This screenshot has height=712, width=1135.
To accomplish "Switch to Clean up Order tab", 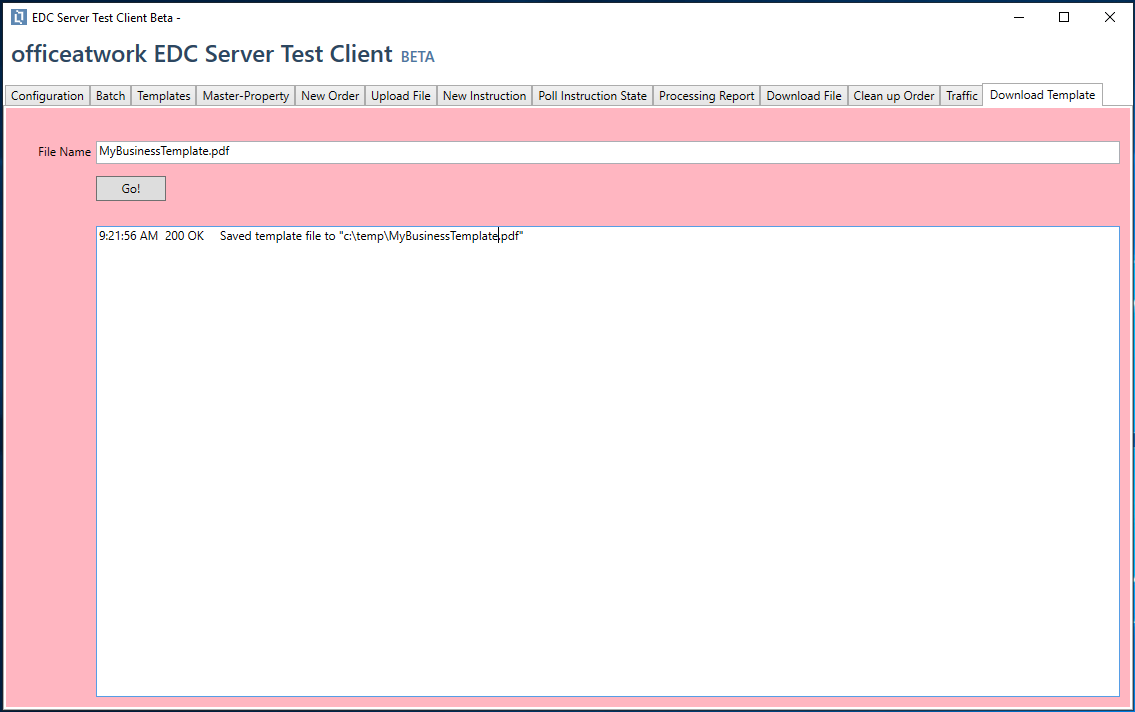I will pyautogui.click(x=893, y=96).
